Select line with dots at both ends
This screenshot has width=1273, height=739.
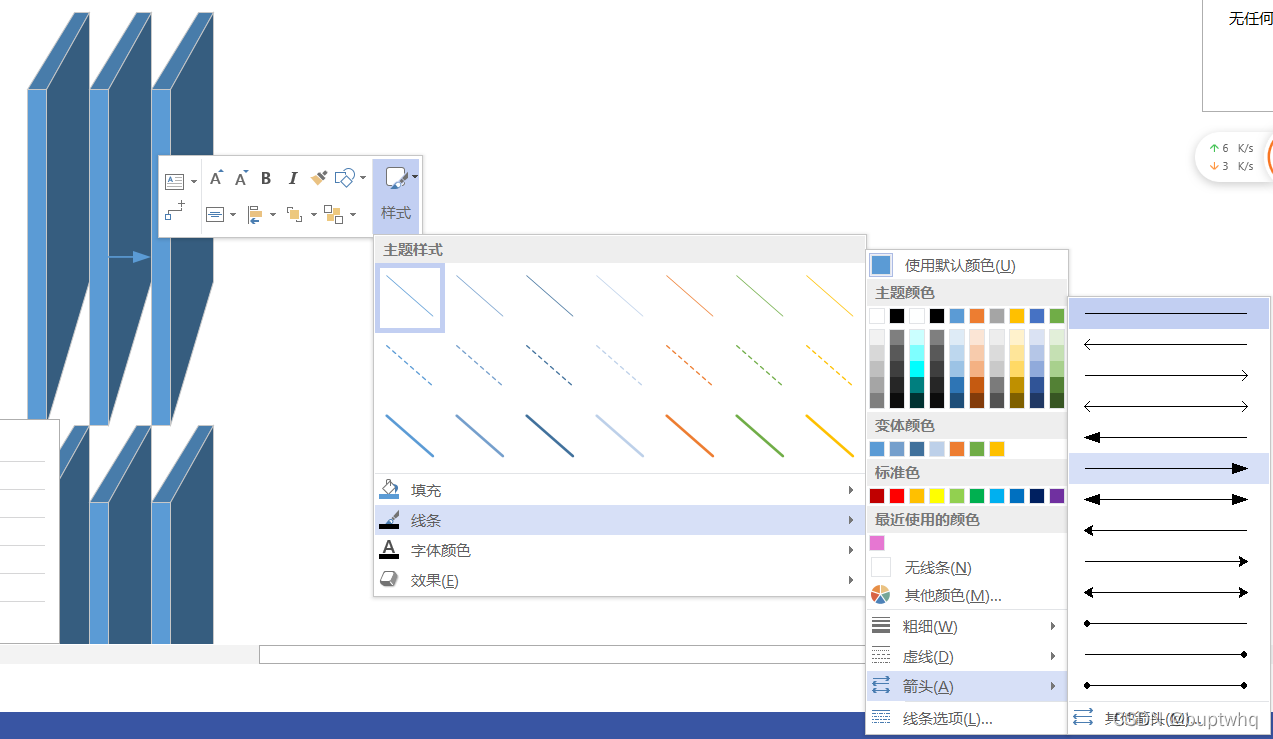(x=1168, y=685)
